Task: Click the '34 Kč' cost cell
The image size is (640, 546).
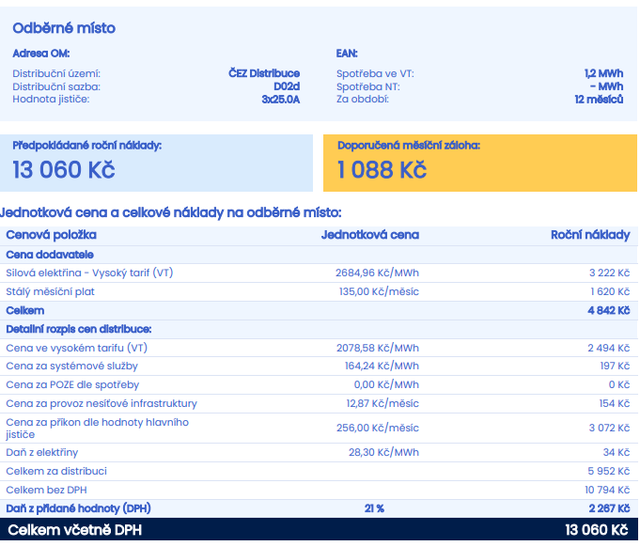Action: pos(616,453)
